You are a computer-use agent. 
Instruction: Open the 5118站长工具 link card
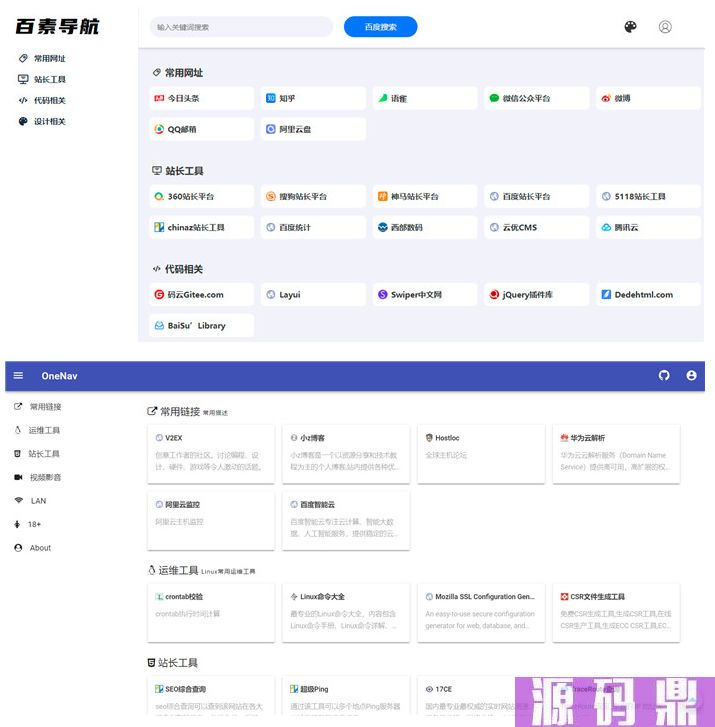click(x=648, y=197)
